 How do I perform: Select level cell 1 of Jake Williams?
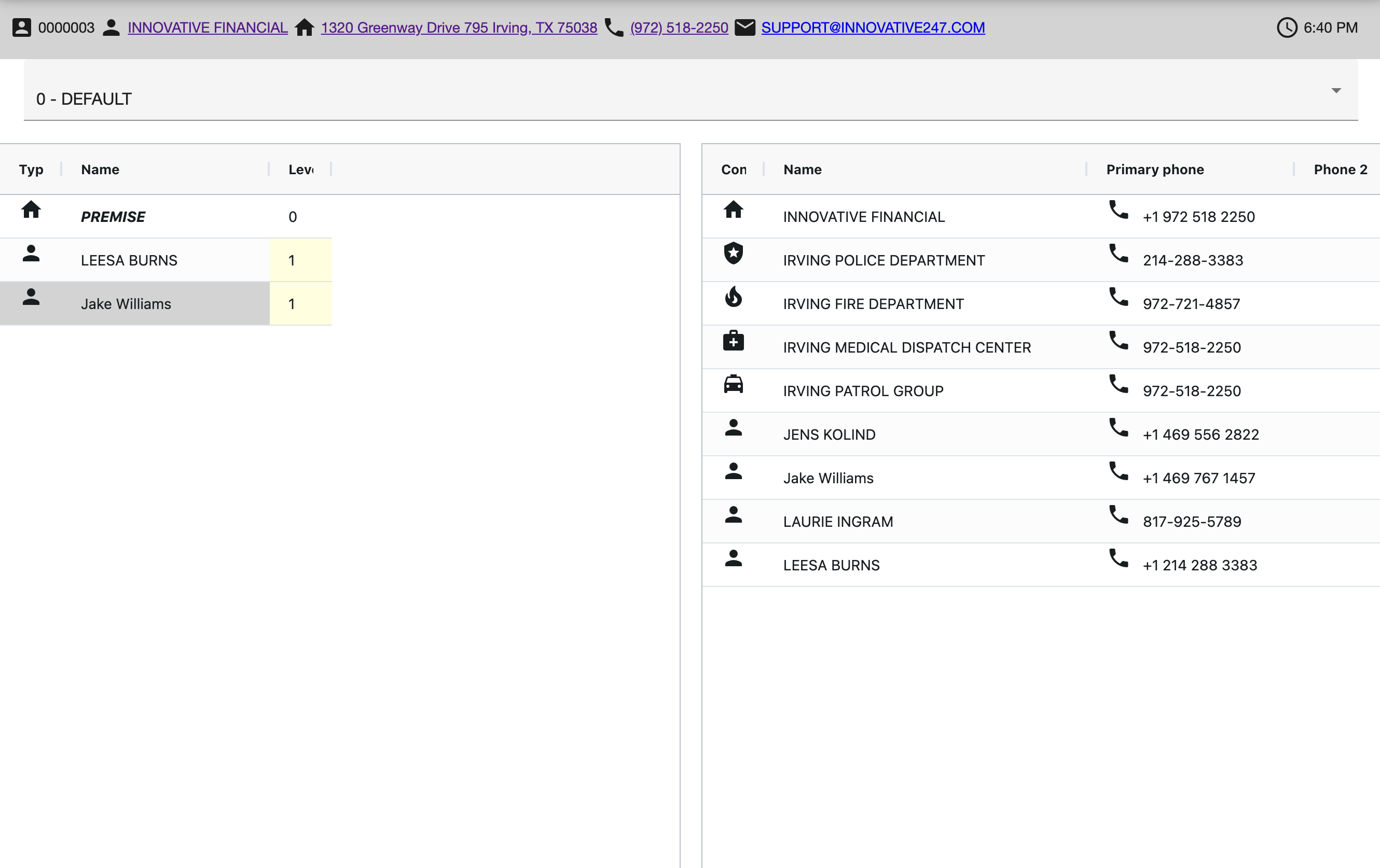coord(301,304)
